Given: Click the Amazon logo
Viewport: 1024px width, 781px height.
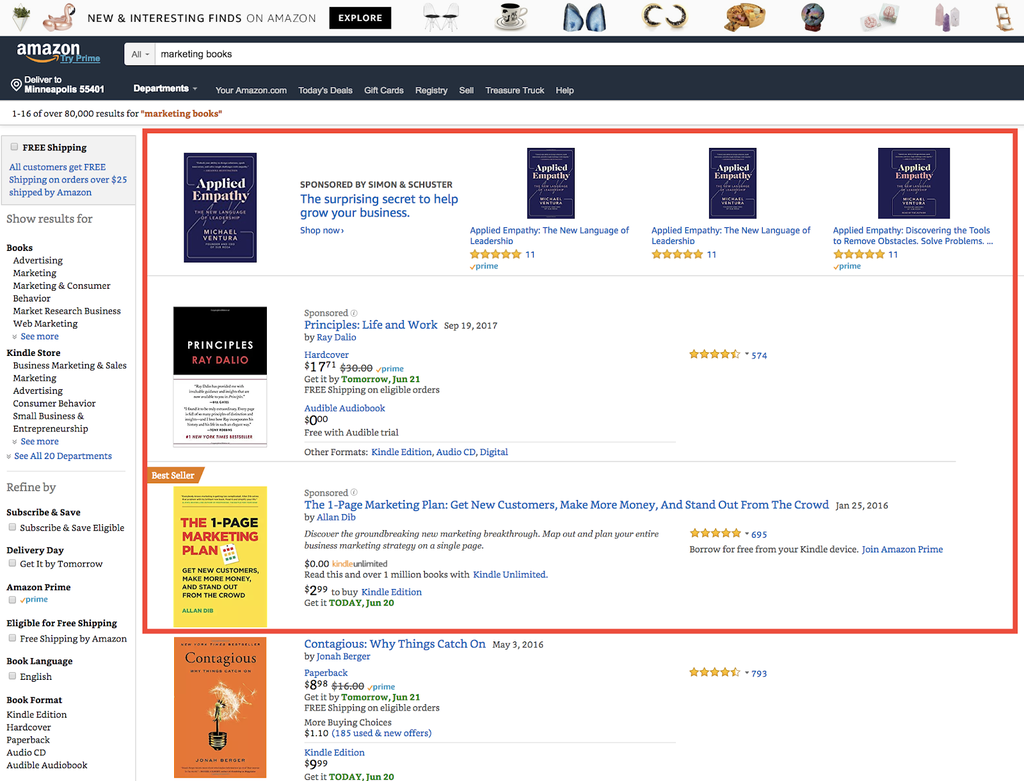Looking at the screenshot, I should pyautogui.click(x=48, y=52).
